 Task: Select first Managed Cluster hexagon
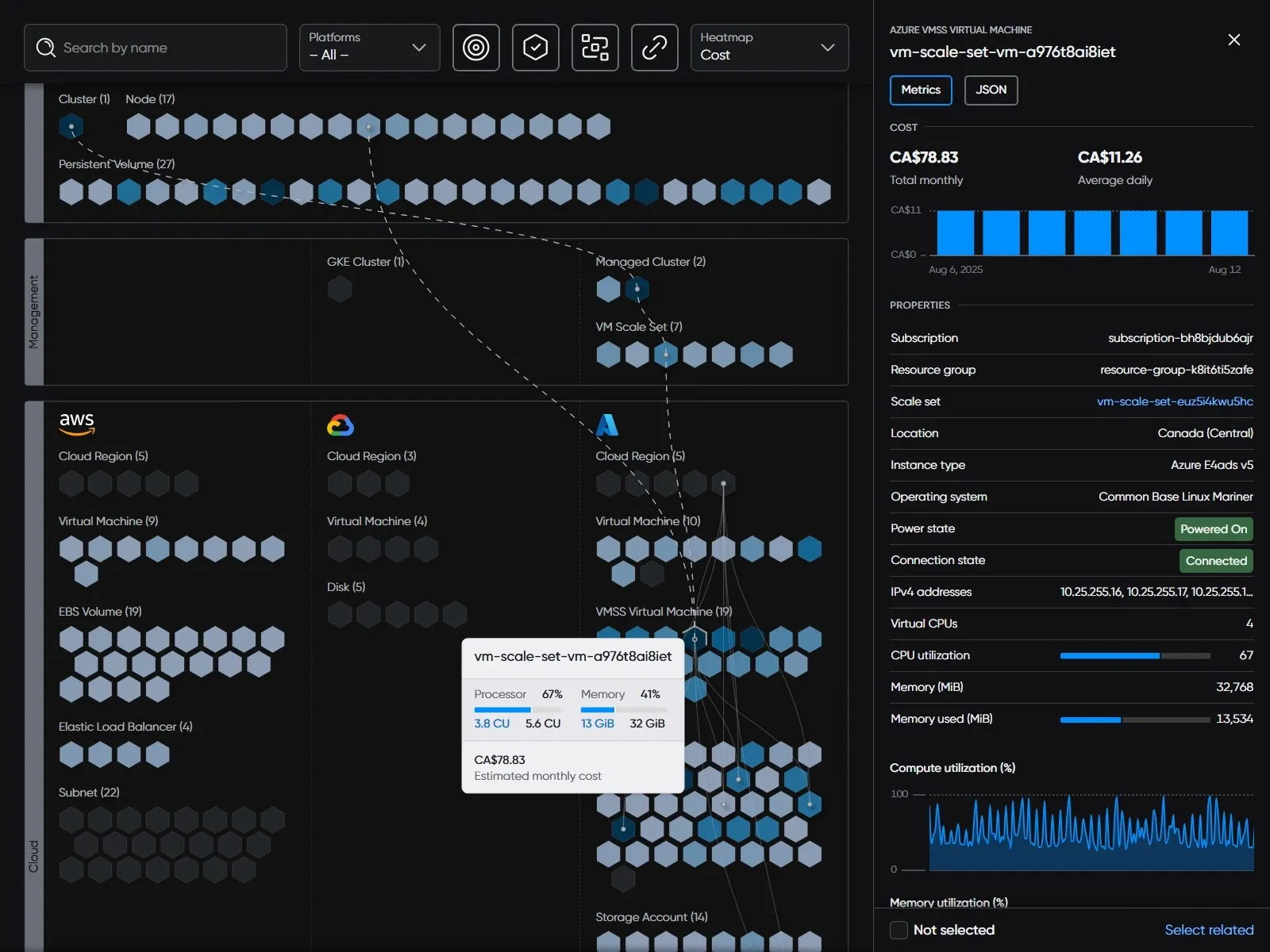click(609, 289)
